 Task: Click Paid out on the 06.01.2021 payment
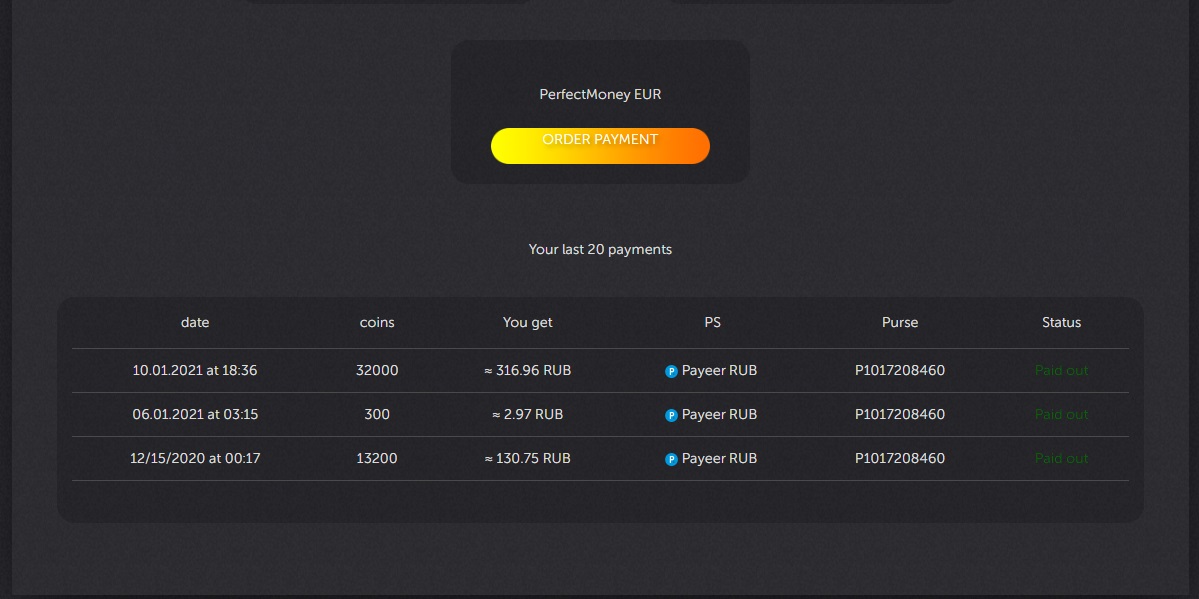1061,414
